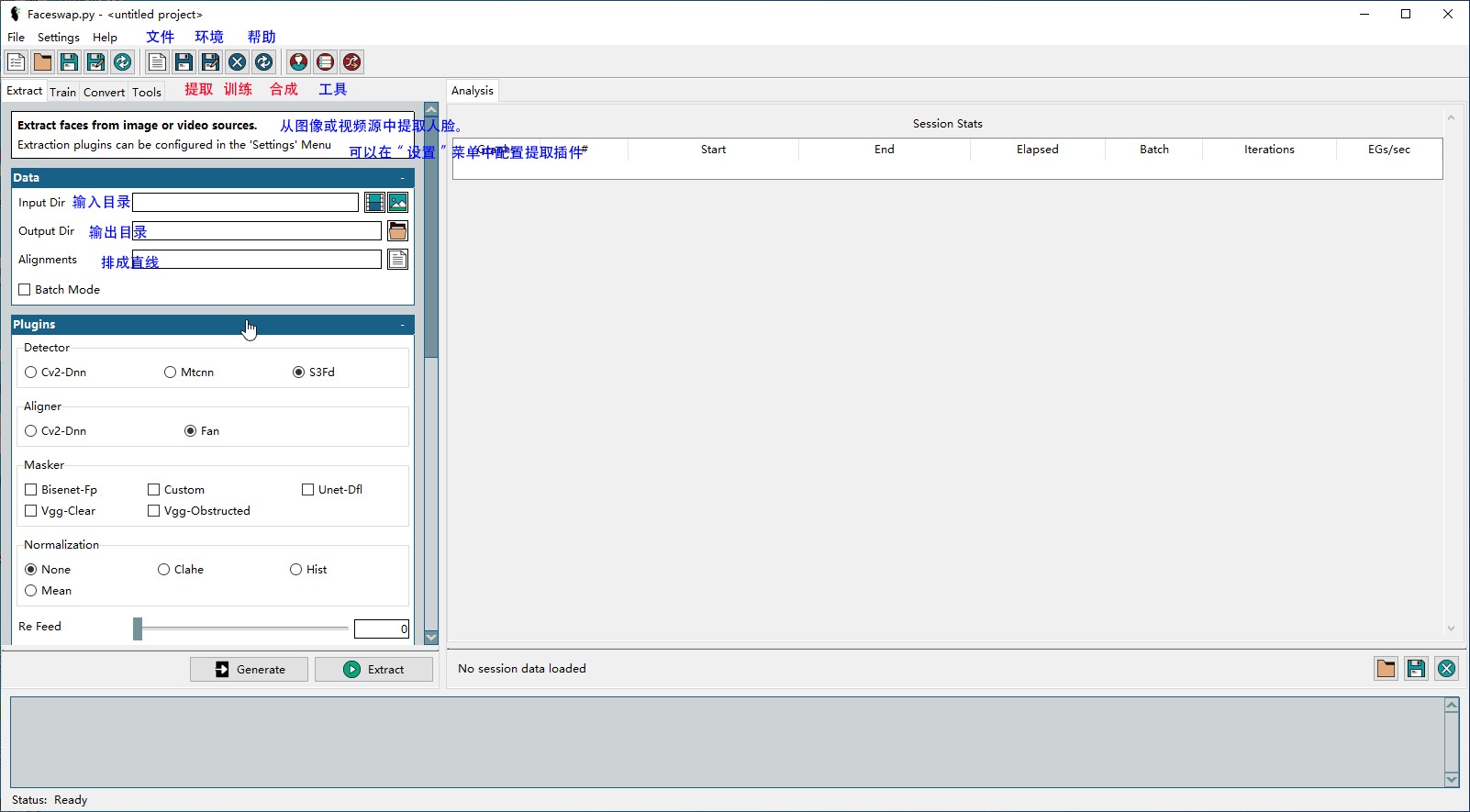Click the red face Extract settings icon
This screenshot has height=812, width=1470.
[298, 62]
